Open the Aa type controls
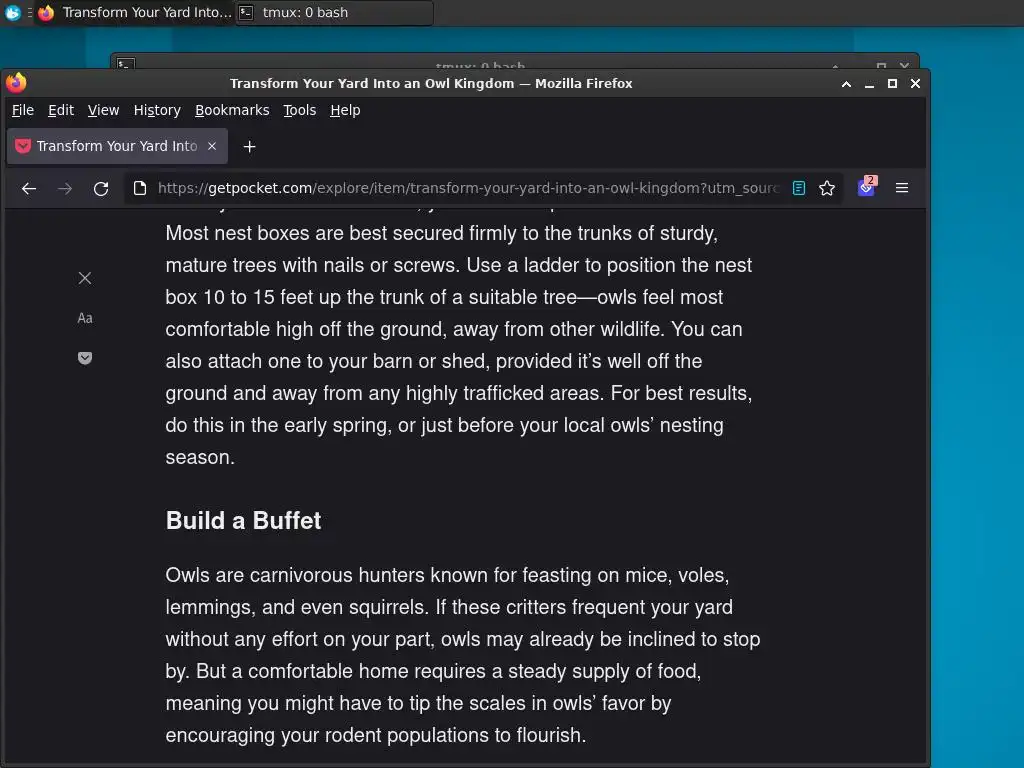Image resolution: width=1024 pixels, height=768 pixels. (85, 318)
